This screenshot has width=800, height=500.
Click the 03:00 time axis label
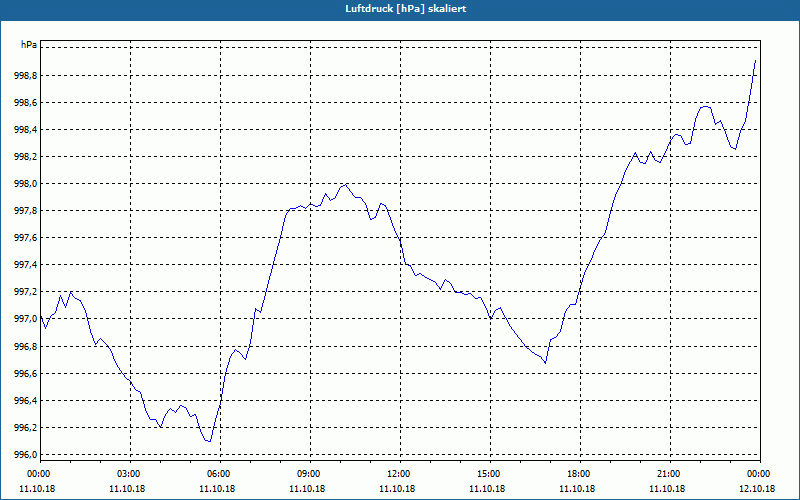click(x=130, y=474)
